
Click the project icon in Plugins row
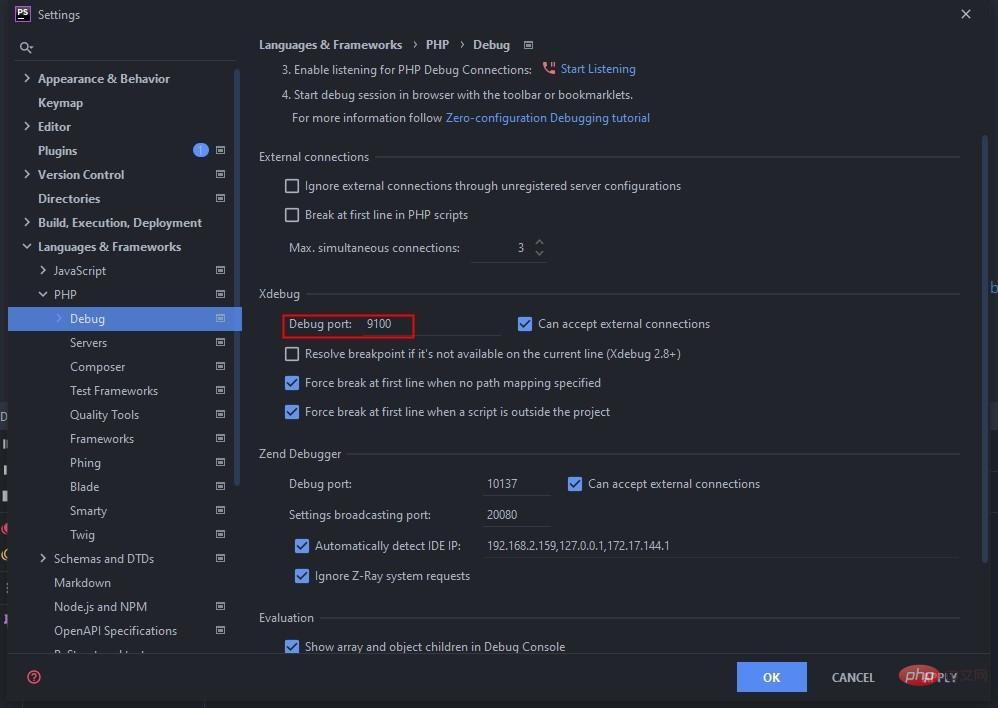[x=220, y=150]
